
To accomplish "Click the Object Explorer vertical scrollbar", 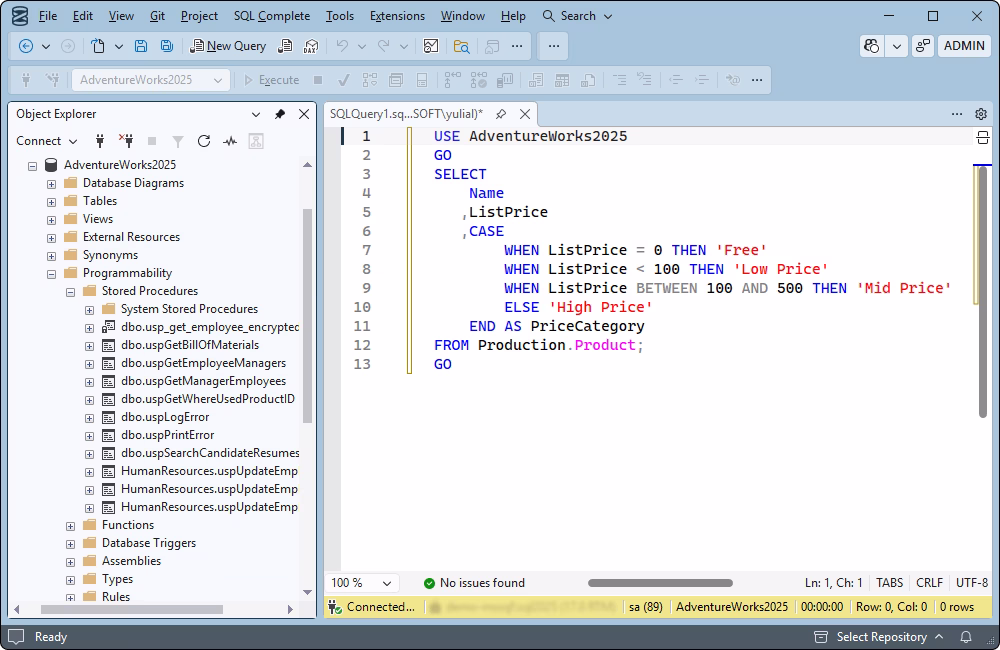I will (x=307, y=316).
